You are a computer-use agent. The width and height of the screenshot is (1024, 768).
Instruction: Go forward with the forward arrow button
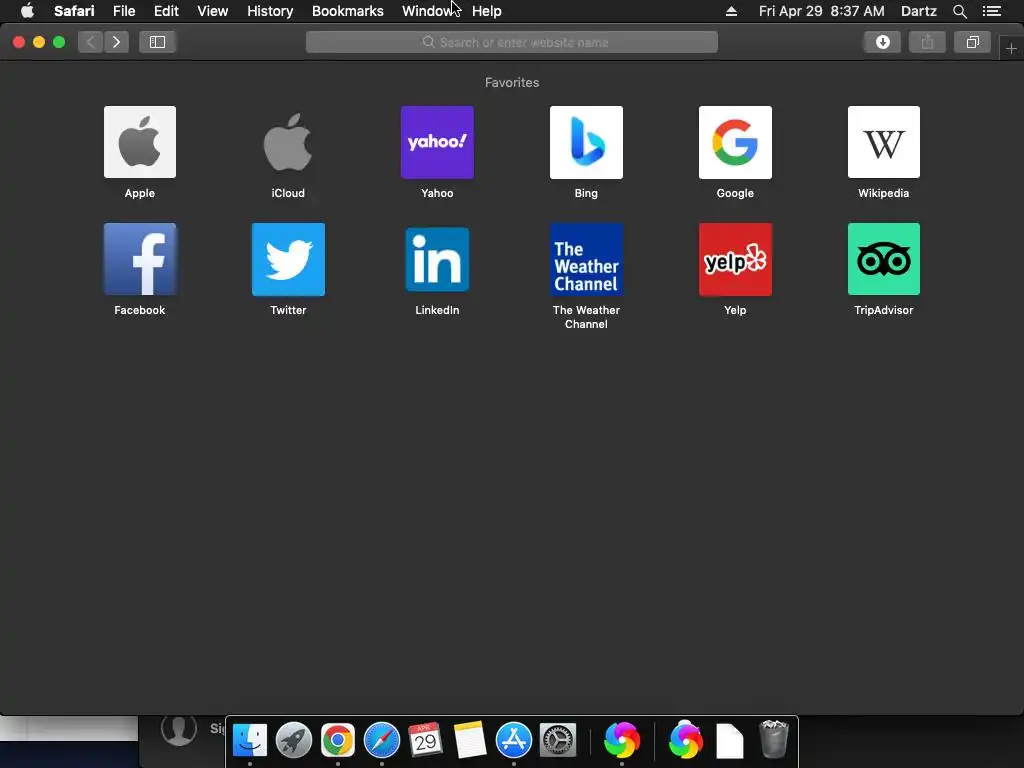[116, 42]
